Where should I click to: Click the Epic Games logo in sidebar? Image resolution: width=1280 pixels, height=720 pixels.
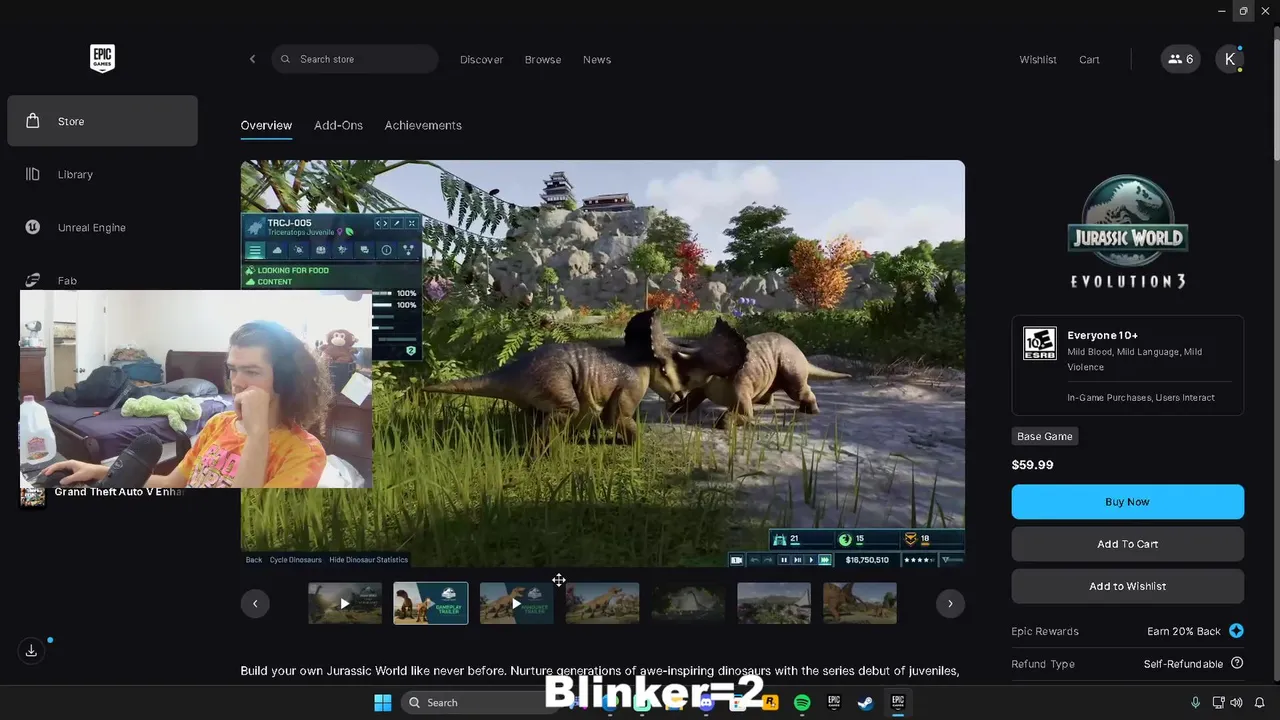(x=102, y=58)
